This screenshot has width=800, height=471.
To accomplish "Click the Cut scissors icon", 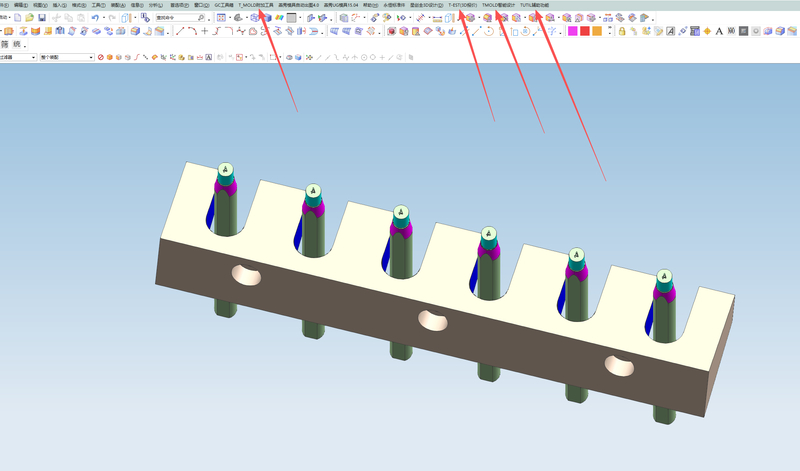I will click(x=56, y=18).
